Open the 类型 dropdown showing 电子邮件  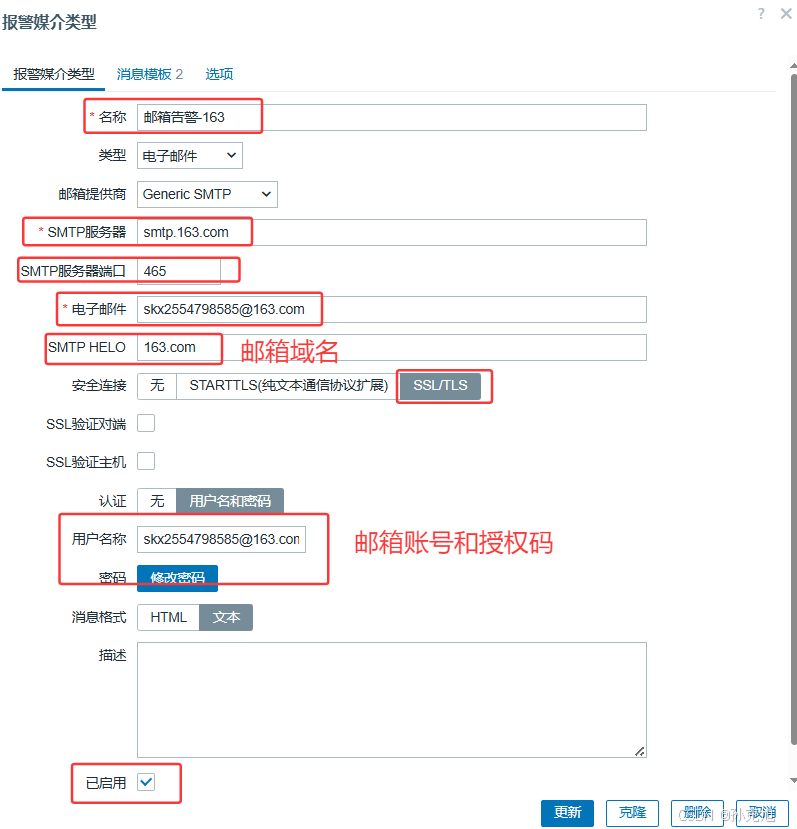click(x=189, y=155)
